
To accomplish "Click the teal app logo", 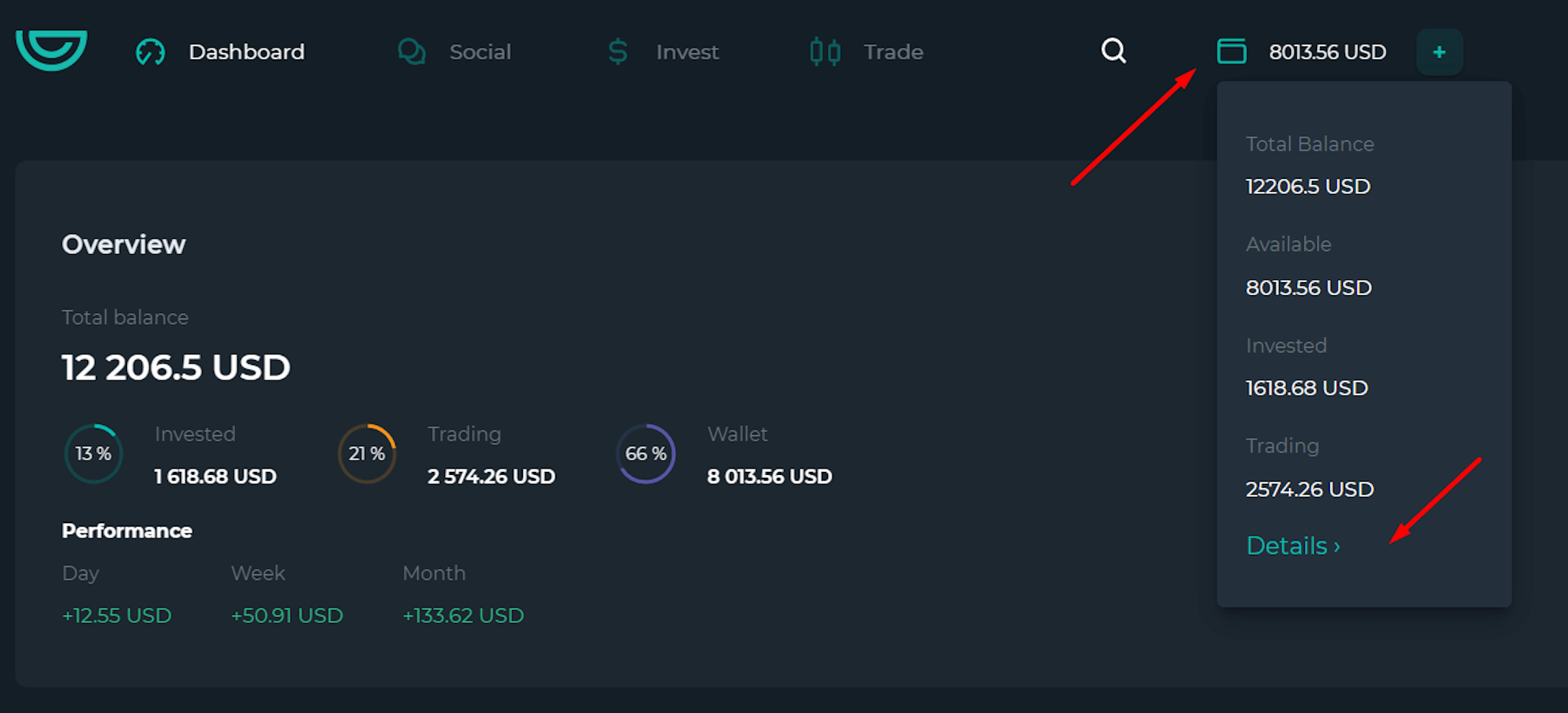I will (51, 49).
